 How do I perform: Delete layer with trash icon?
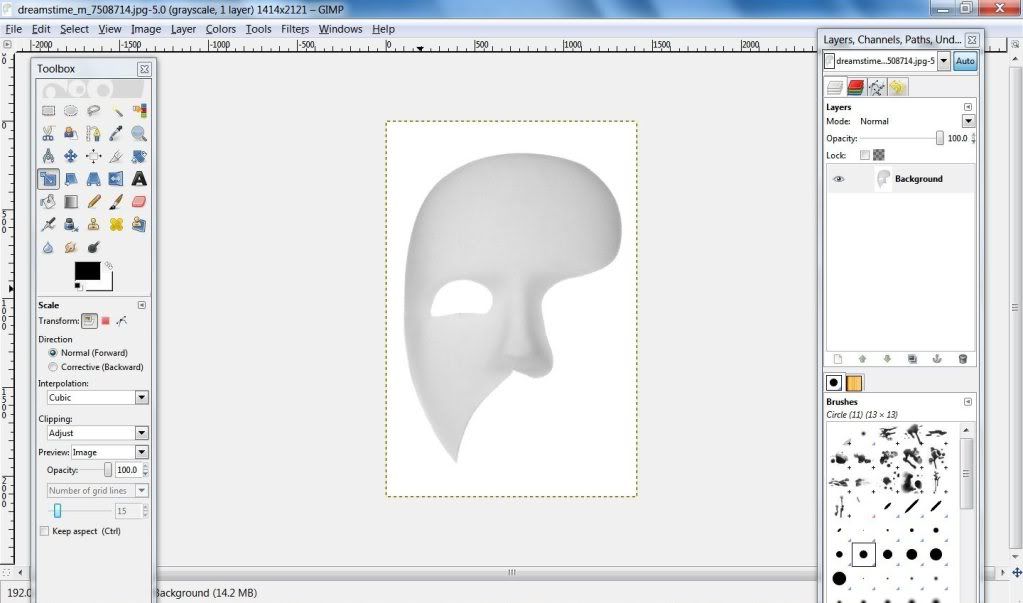click(962, 359)
